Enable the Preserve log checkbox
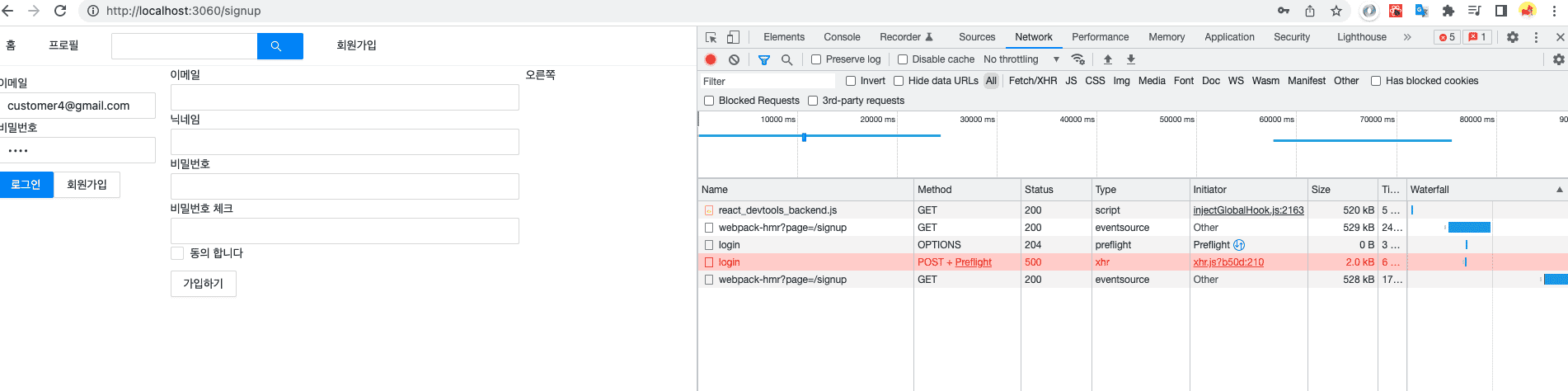This screenshot has height=391, width=1568. [816, 59]
